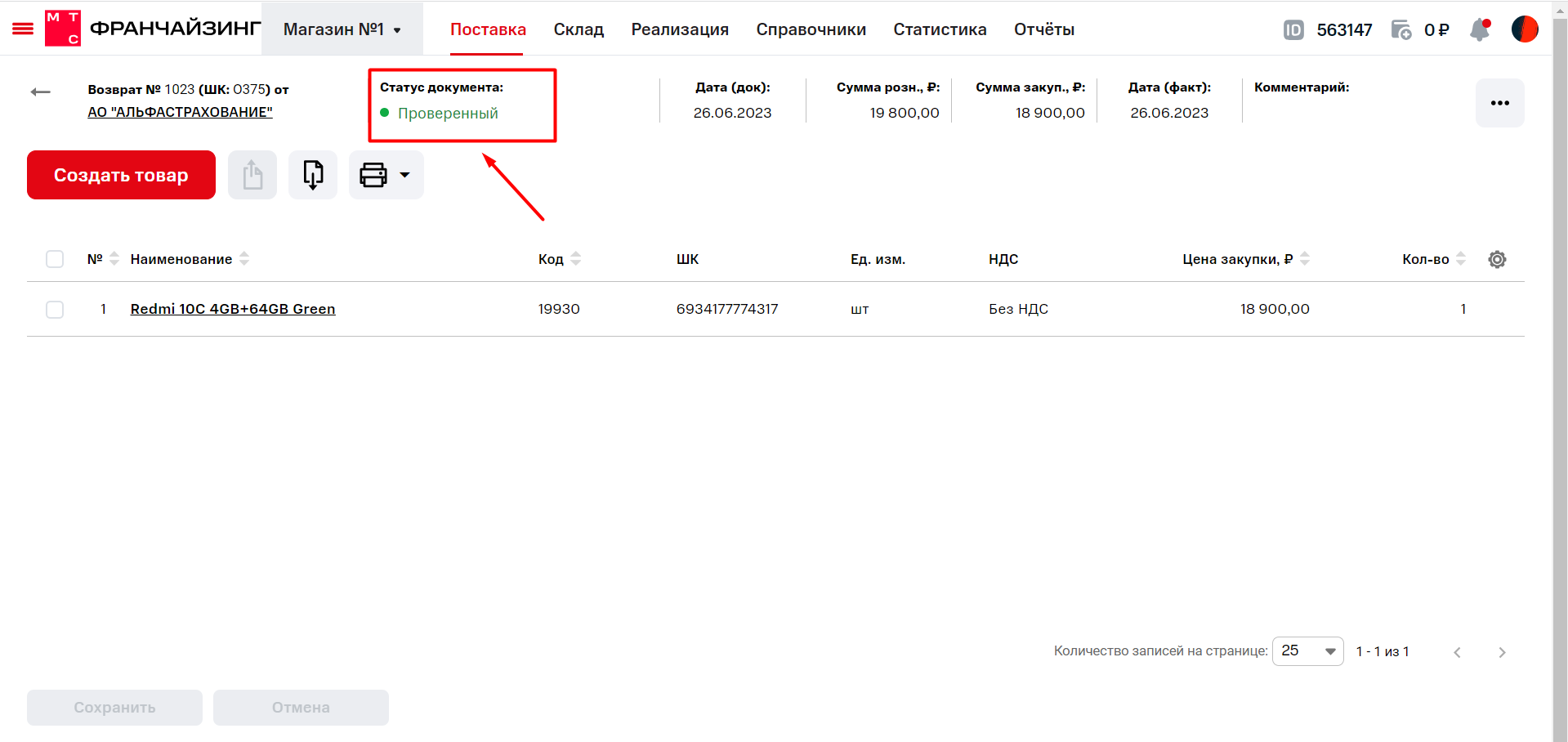Open АО "АЛЬФАСТРАХОВАНИЕ" supplier link
The image size is (1568, 742).
180,112
